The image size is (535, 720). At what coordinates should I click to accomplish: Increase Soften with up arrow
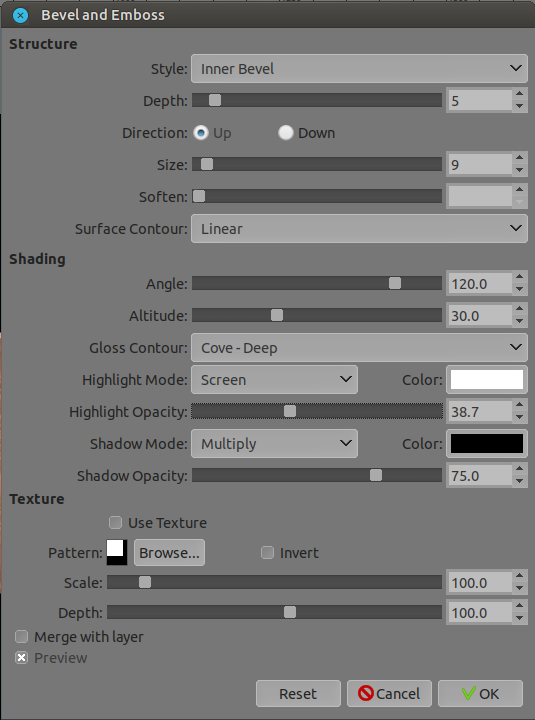pyautogui.click(x=520, y=190)
